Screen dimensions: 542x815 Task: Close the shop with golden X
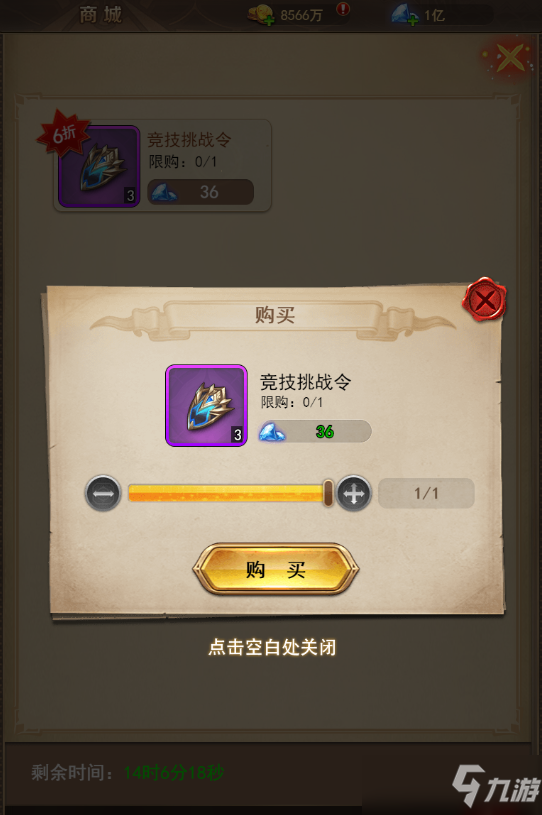[510, 58]
